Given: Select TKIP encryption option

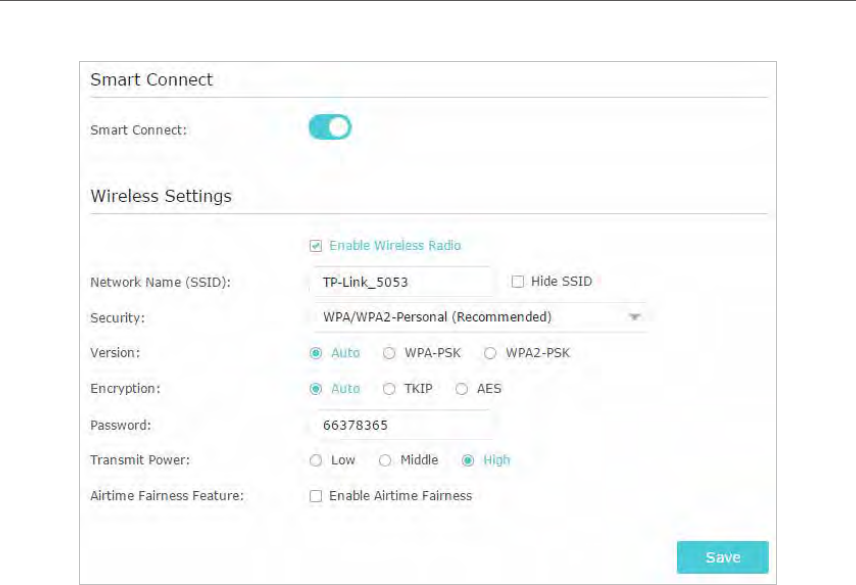Looking at the screenshot, I should pos(389,389).
